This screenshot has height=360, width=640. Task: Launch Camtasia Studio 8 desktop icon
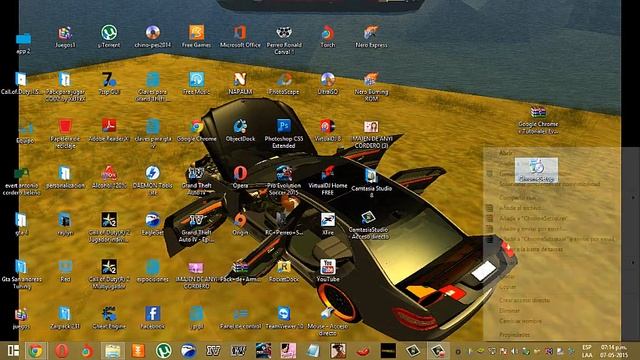click(x=371, y=182)
